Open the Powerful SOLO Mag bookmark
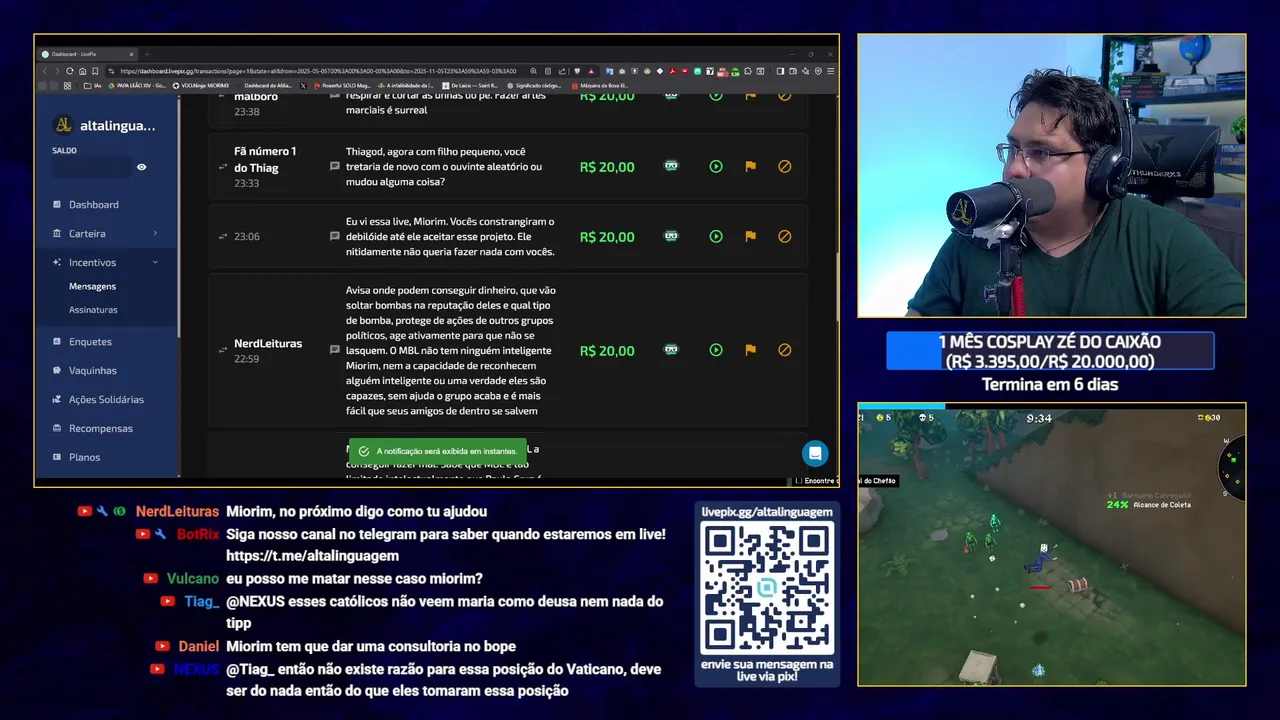Screen dimensions: 1280x720 pos(344,86)
